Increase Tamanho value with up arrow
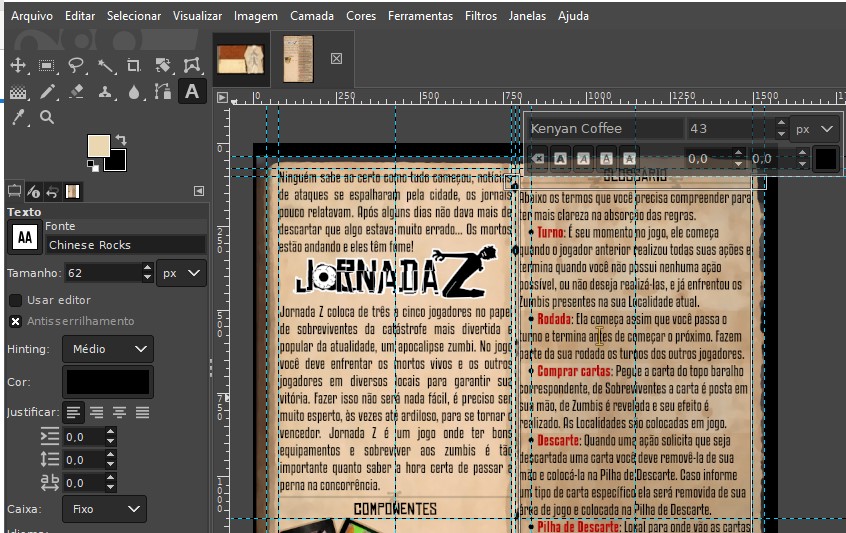 point(147,268)
